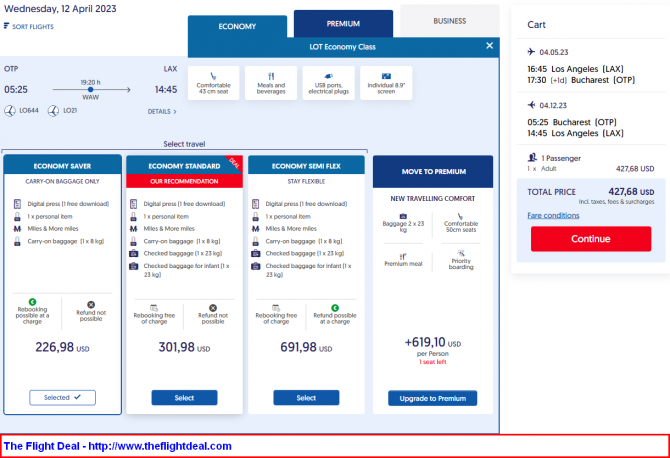Image resolution: width=670 pixels, height=458 pixels.
Task: Click the red Continue button
Action: [591, 239]
